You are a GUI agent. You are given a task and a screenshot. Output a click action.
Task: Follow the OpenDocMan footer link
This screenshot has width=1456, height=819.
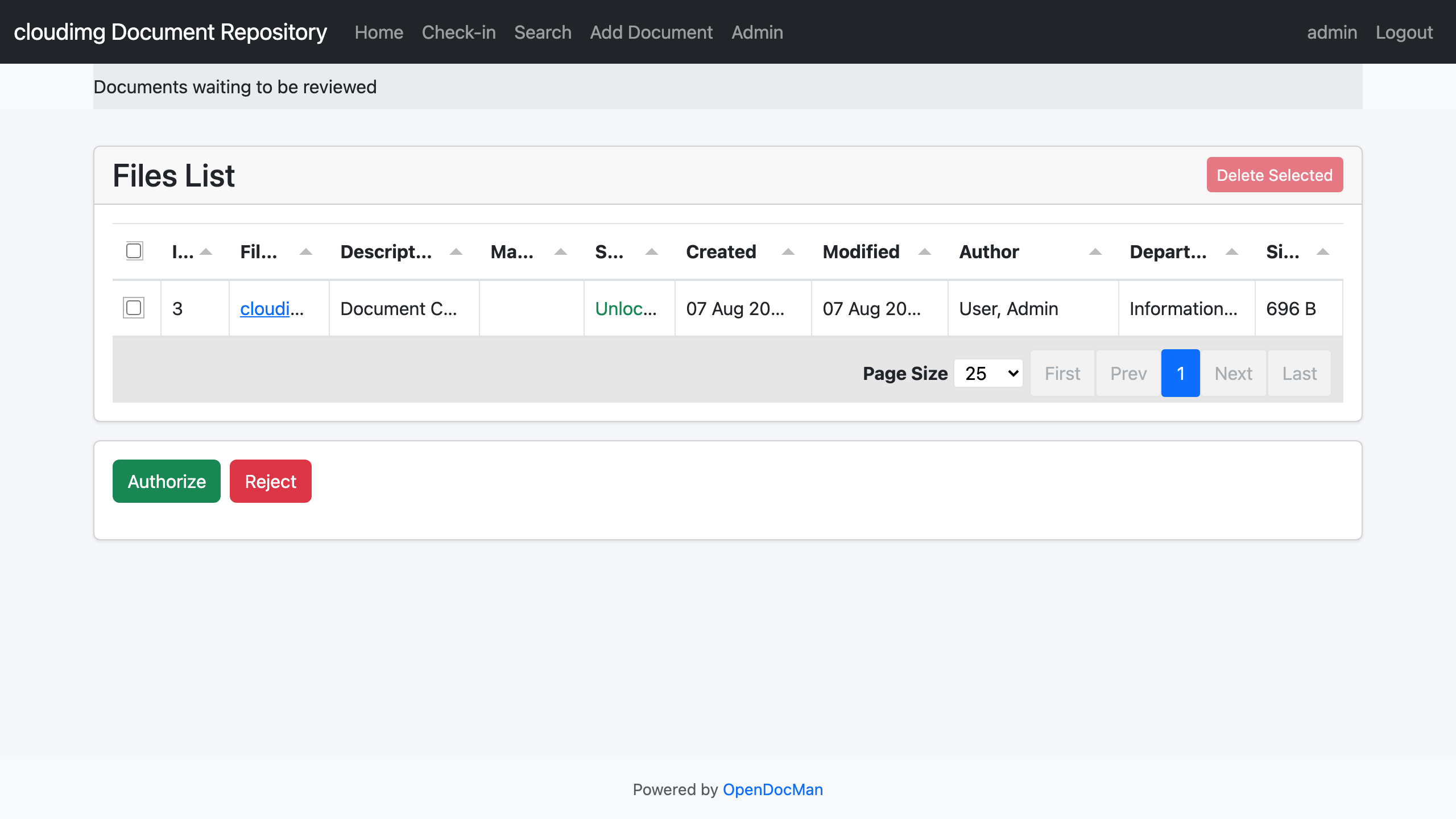[772, 789]
